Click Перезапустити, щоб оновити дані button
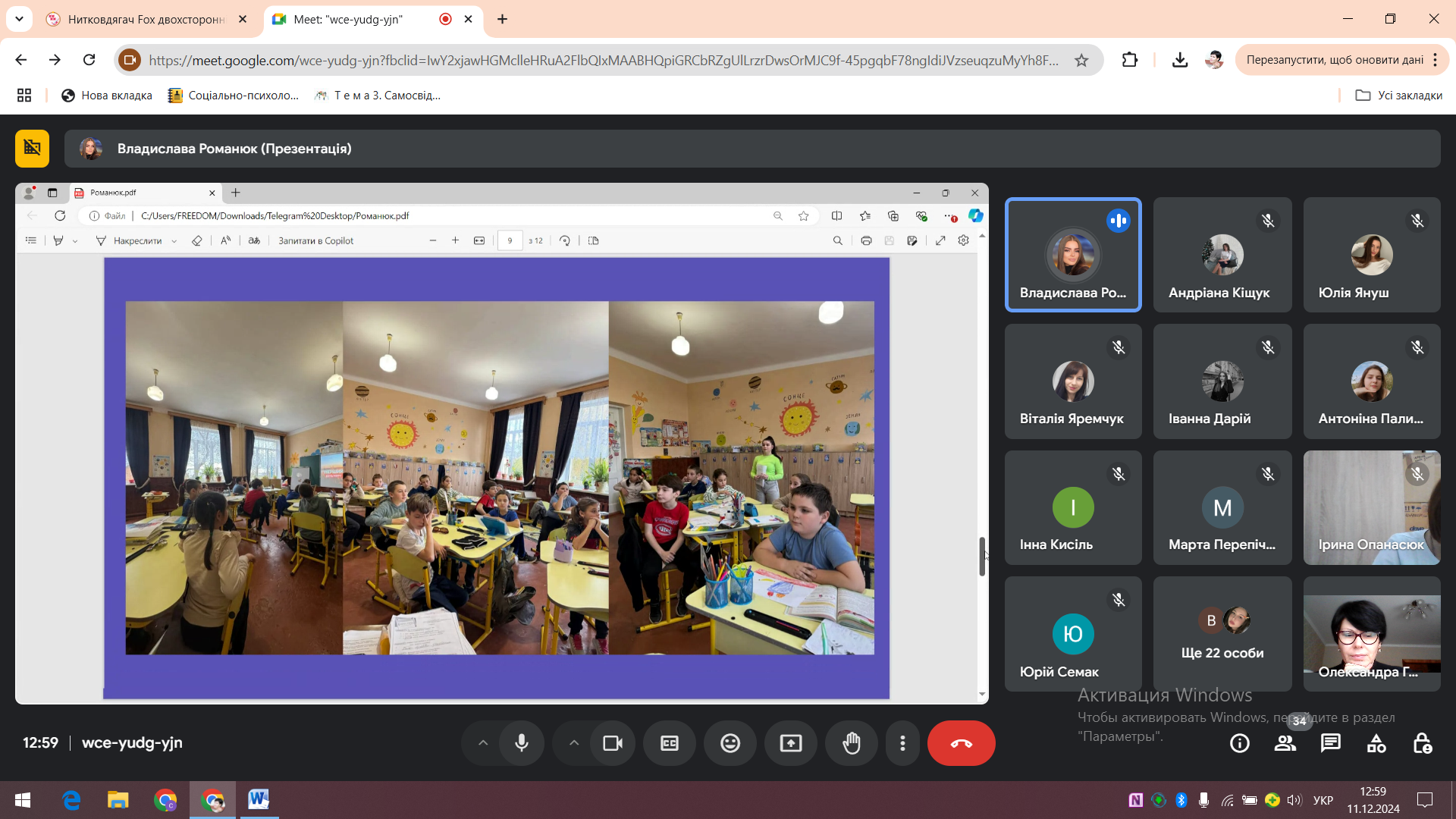This screenshot has width=1456, height=819. pos(1334,60)
